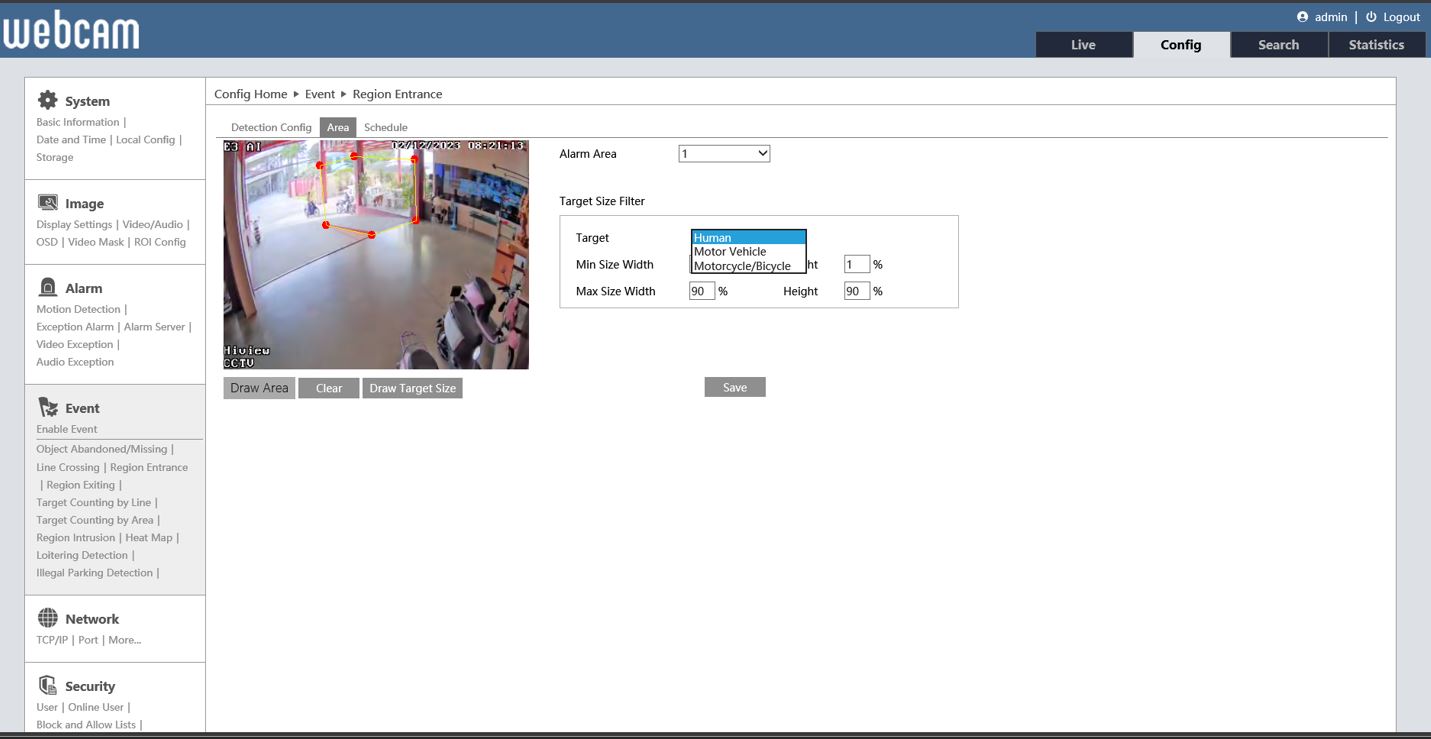Click the Event section icon
Viewport: 1431px width, 739px height.
(47, 407)
